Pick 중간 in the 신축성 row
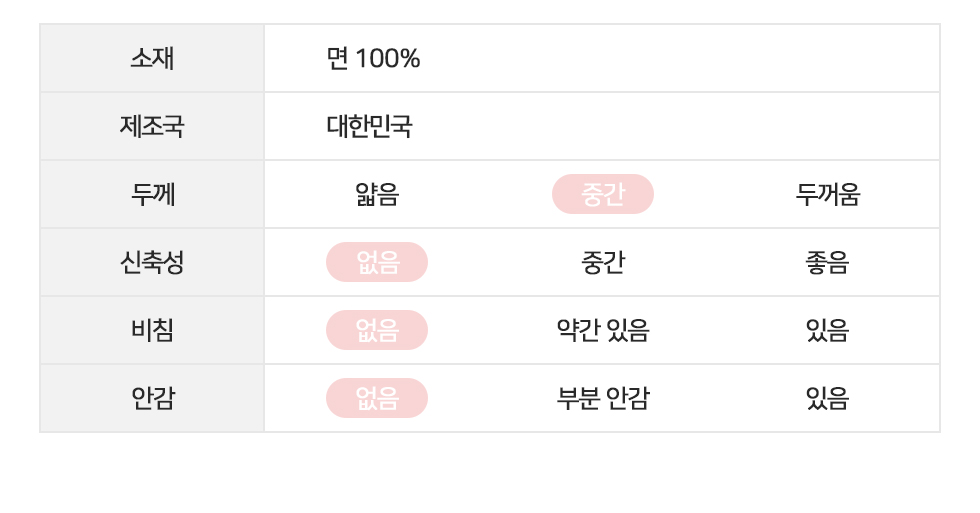The width and height of the screenshot is (980, 513). (x=602, y=262)
